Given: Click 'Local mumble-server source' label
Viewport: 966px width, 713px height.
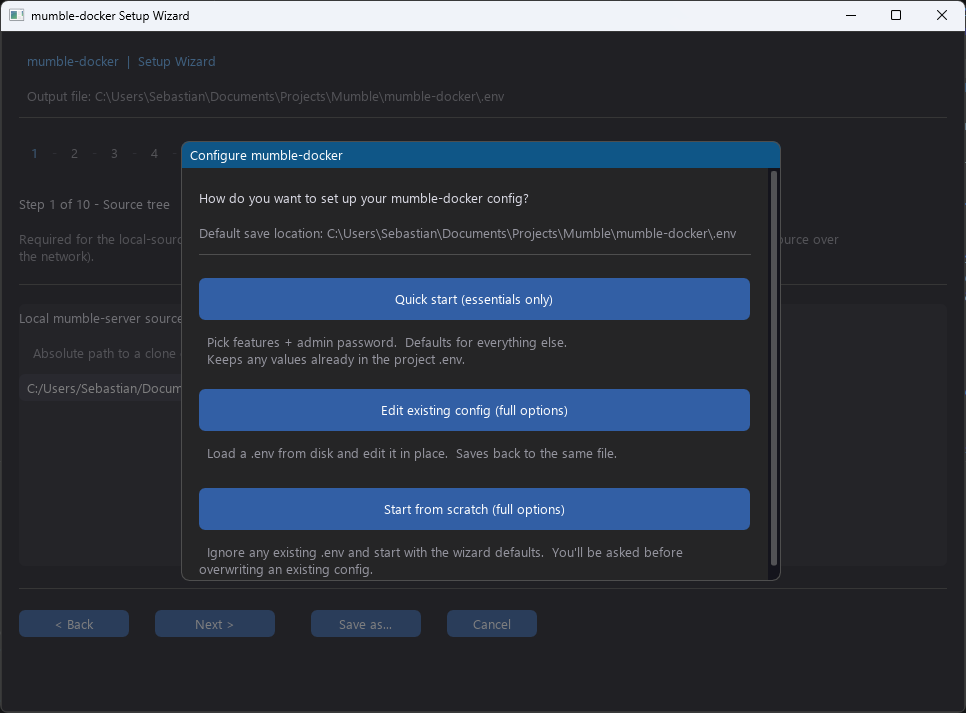Looking at the screenshot, I should point(100,319).
